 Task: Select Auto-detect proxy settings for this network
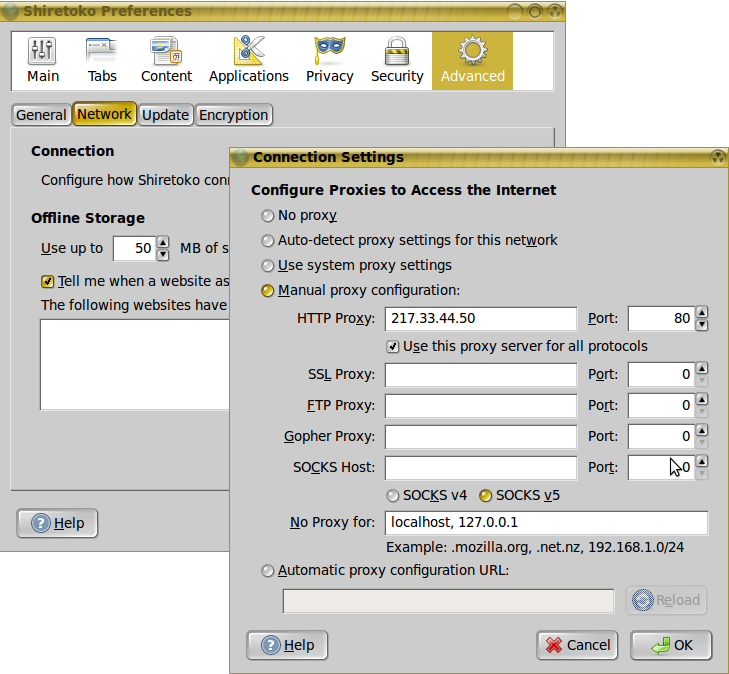[x=267, y=240]
